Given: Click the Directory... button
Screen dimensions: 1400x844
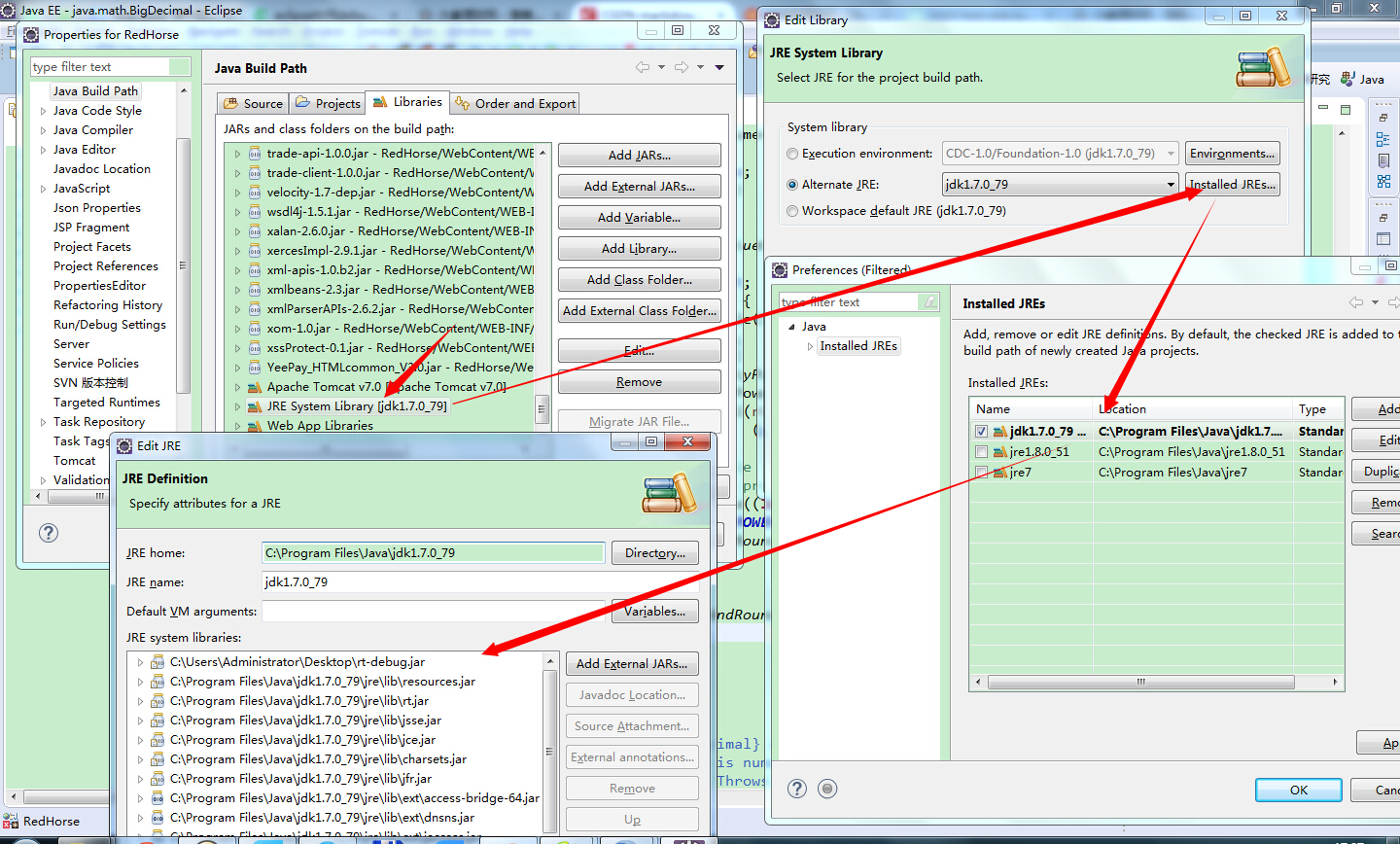Looking at the screenshot, I should click(x=655, y=553).
